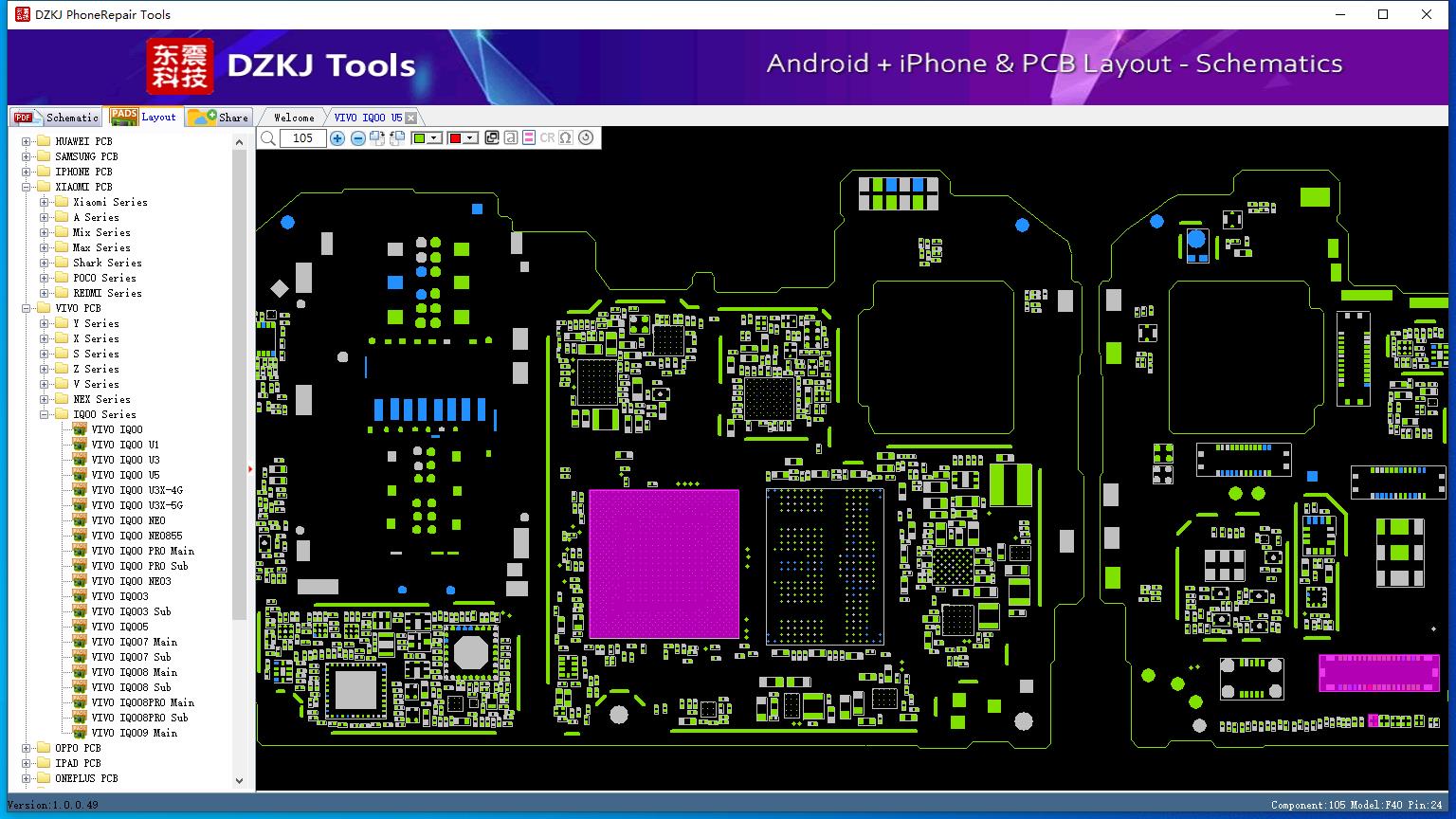The image size is (1456, 819).
Task: Click the zoom value field showing 105
Action: 302,138
